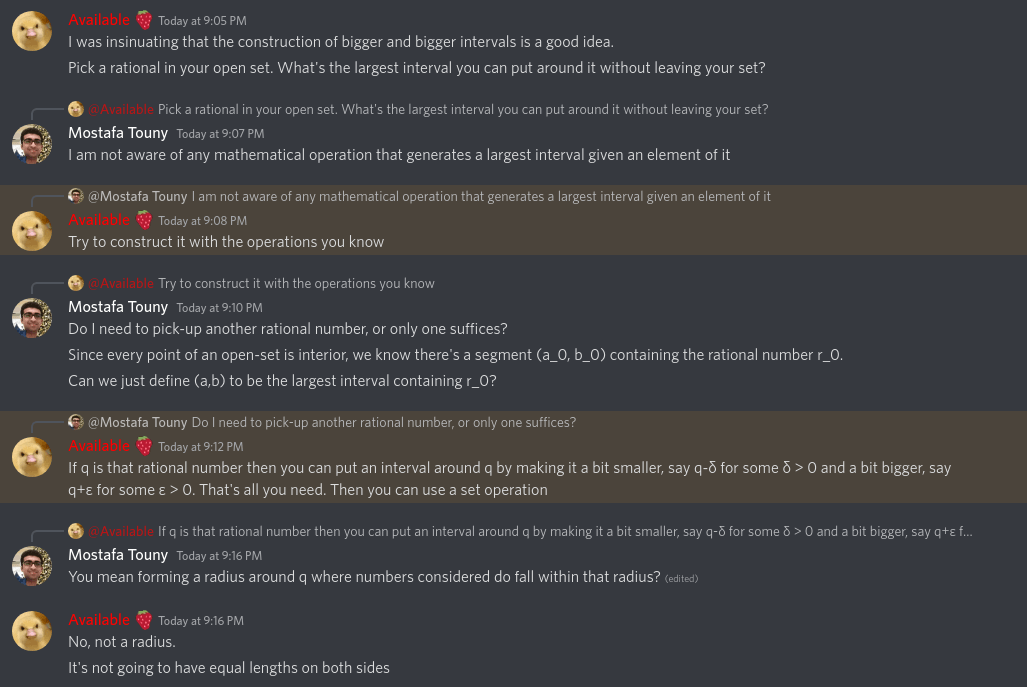Click Available's duck avatar at 9:12 PM message

click(x=31, y=457)
